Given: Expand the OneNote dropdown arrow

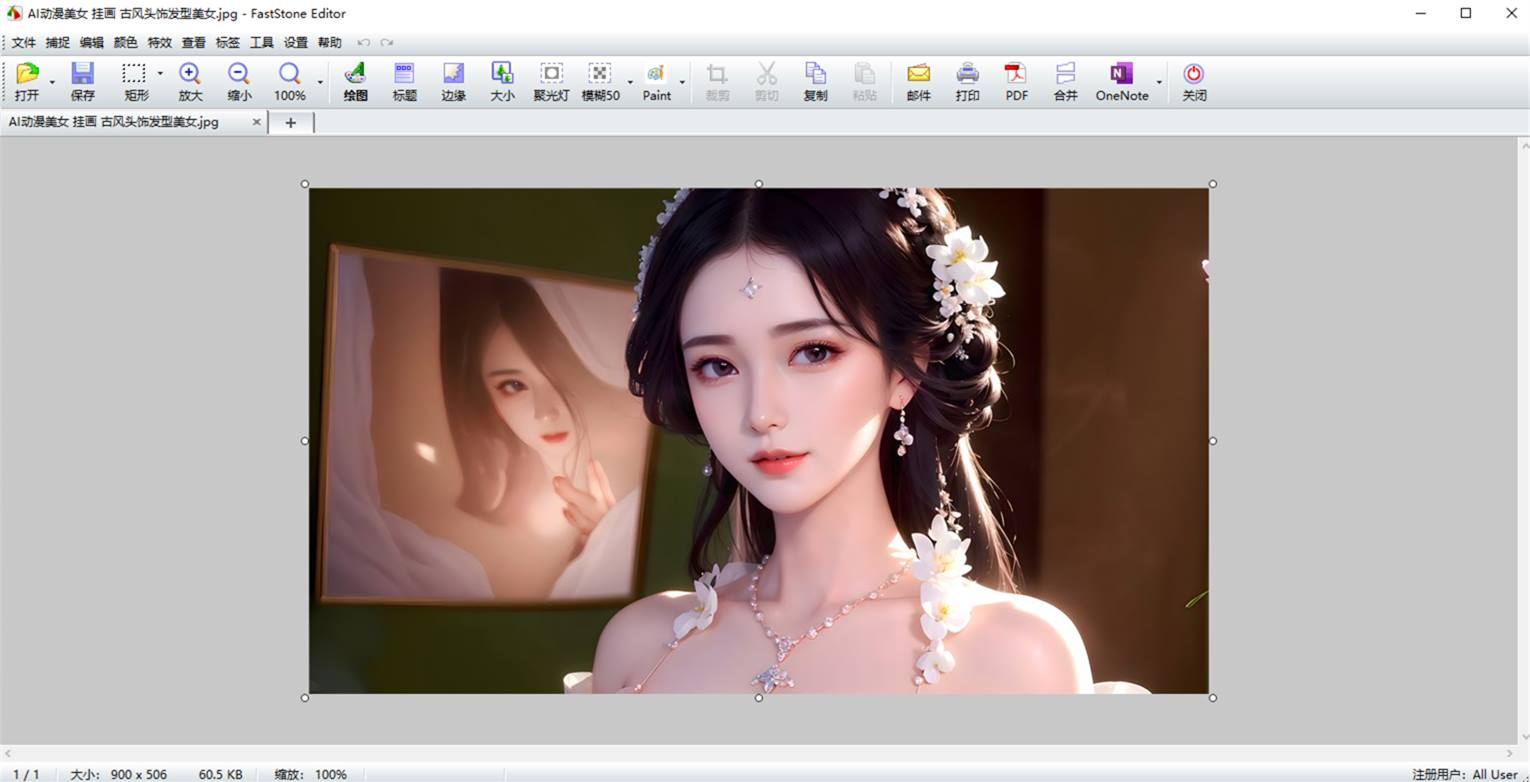Looking at the screenshot, I should 1159,82.
